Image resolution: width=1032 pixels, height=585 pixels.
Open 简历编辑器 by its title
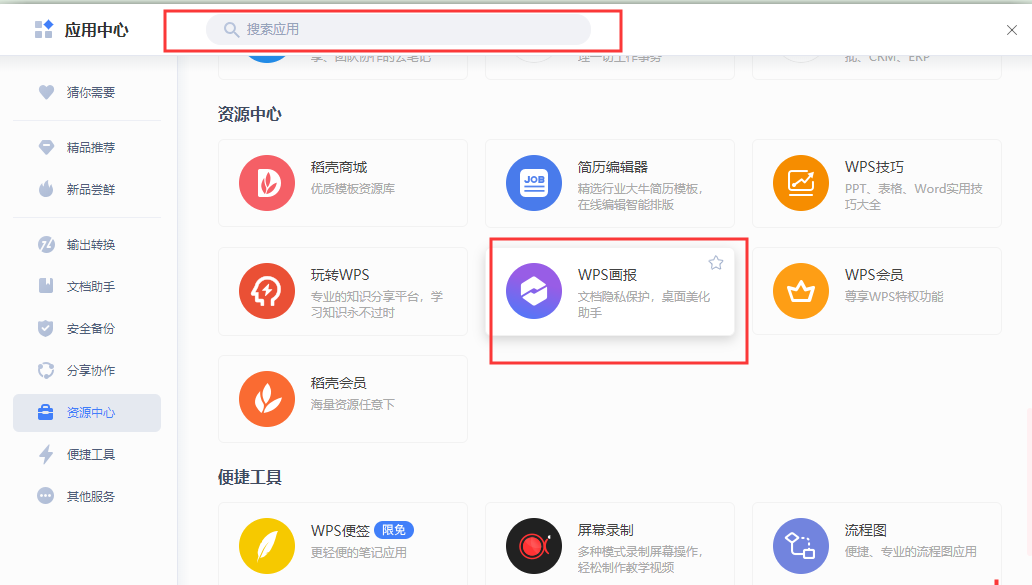pos(613,167)
